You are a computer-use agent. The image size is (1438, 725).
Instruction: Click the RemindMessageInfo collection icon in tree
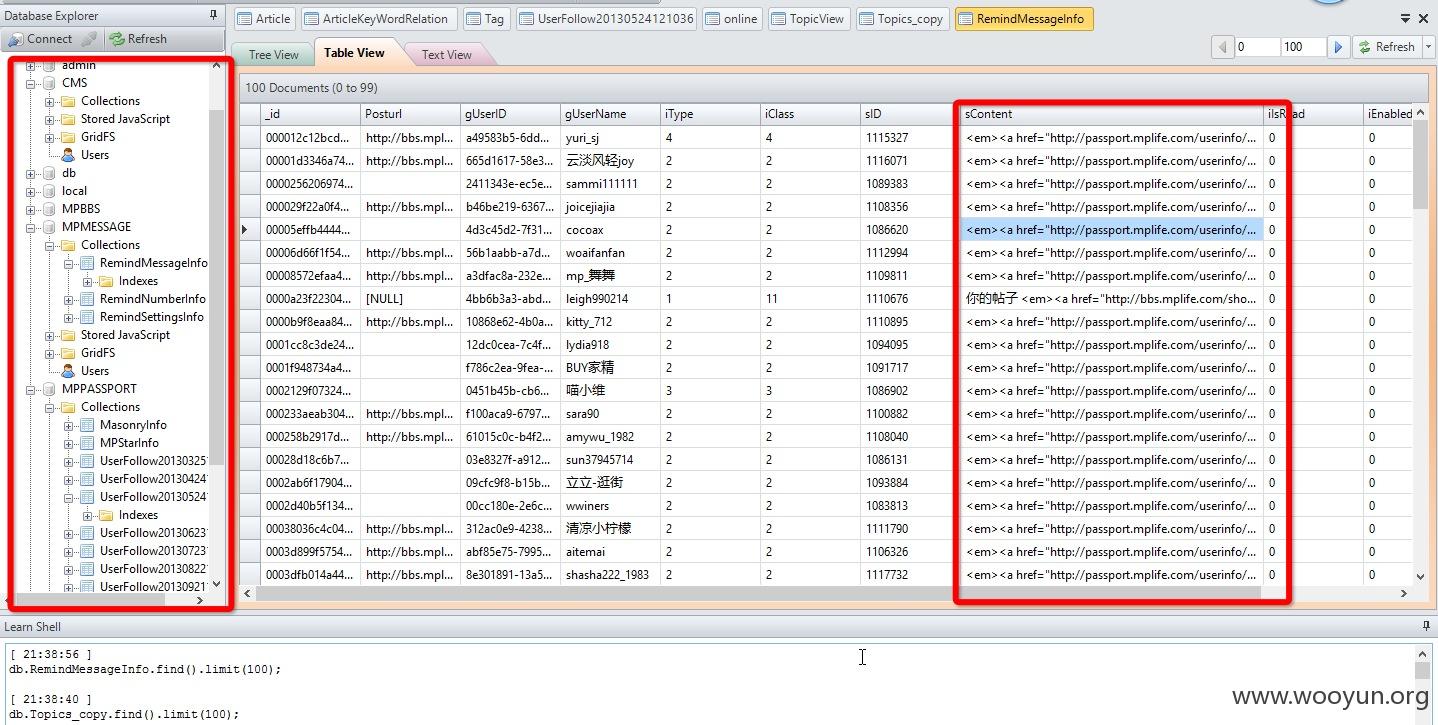pyautogui.click(x=87, y=263)
